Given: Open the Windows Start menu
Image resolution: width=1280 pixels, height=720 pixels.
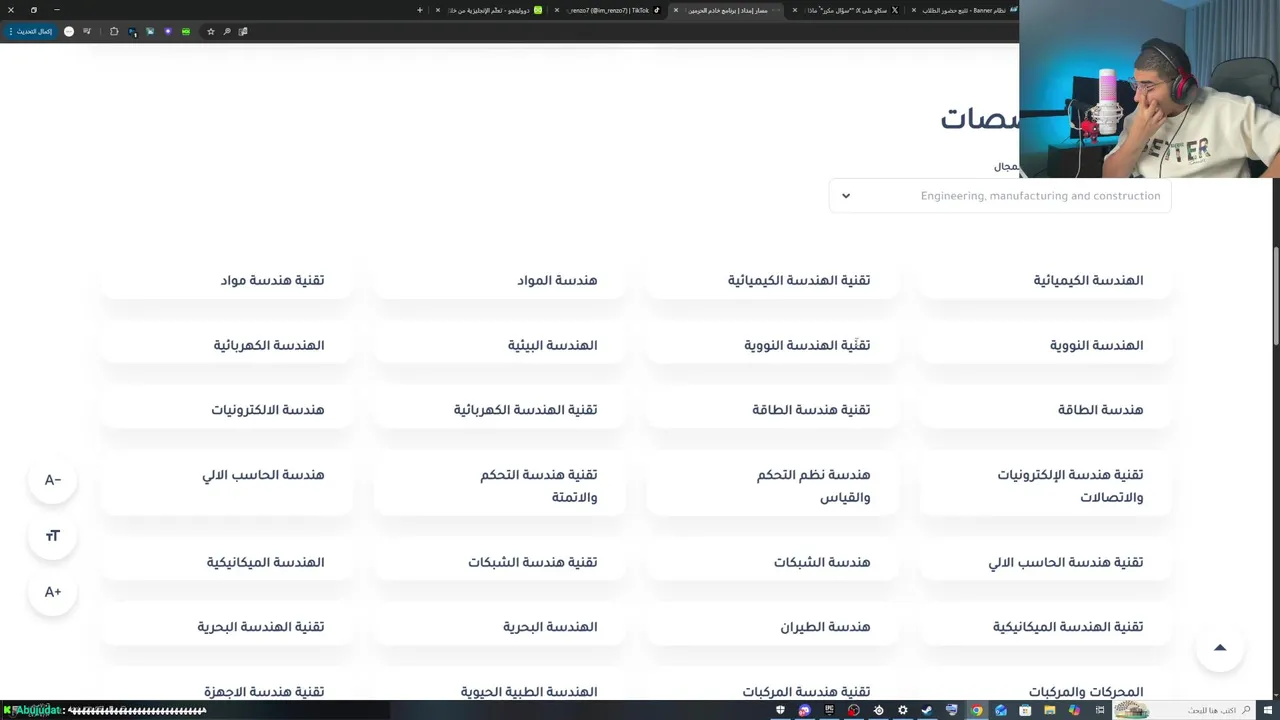Looking at the screenshot, I should pyautogui.click(x=1268, y=710).
